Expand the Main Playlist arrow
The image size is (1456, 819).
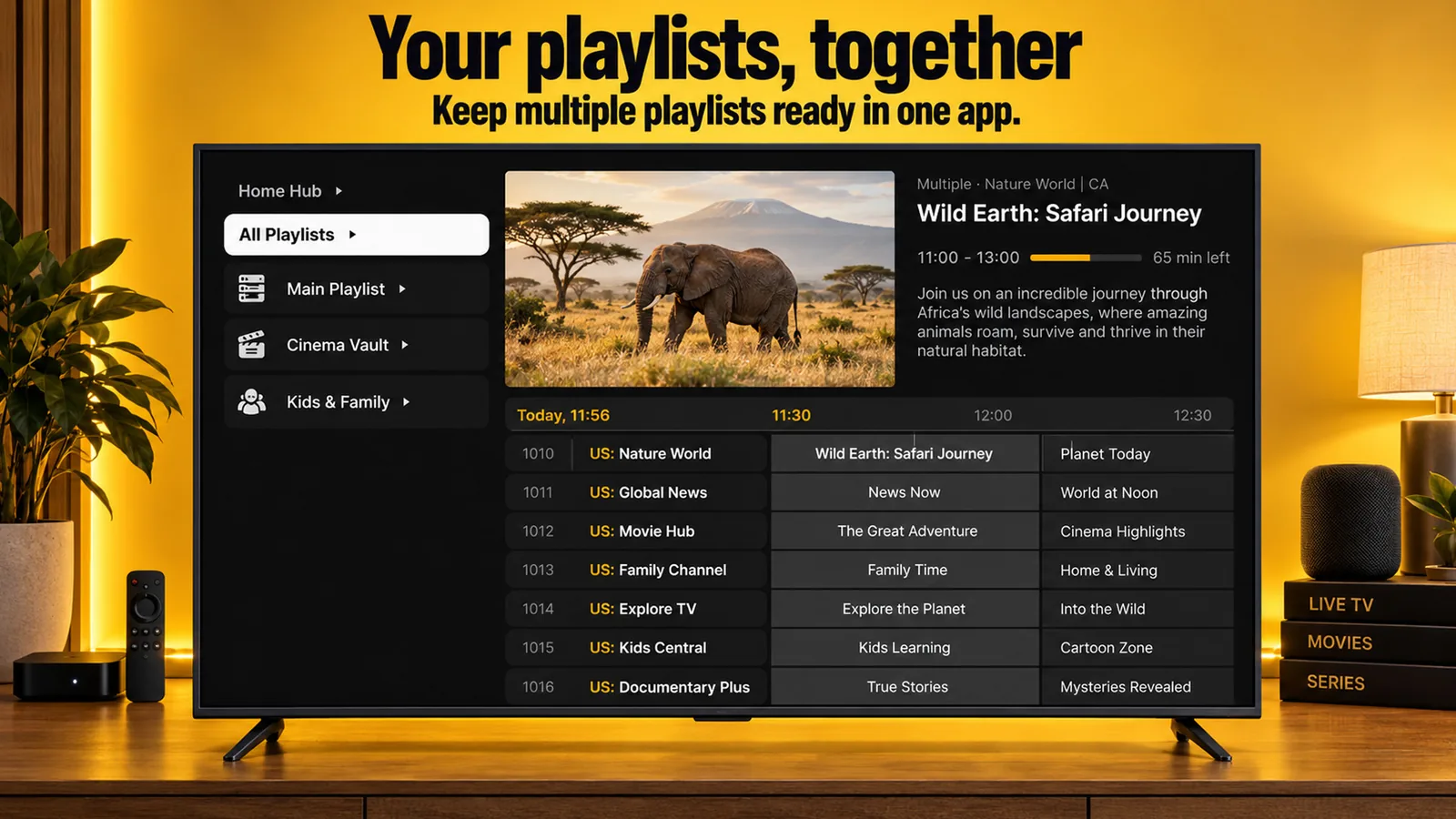click(x=402, y=288)
